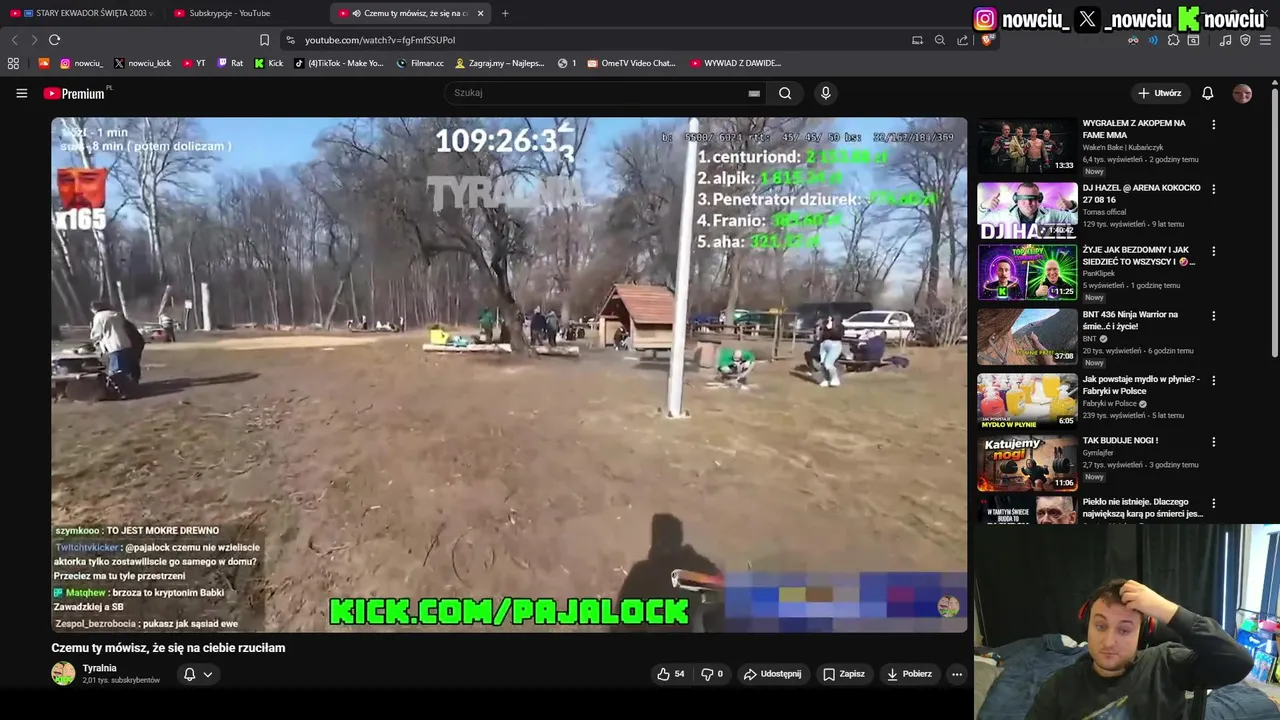1280x720 pixels.
Task: Open options for TAK BUDUJE NOGI video
Action: pos(1213,442)
